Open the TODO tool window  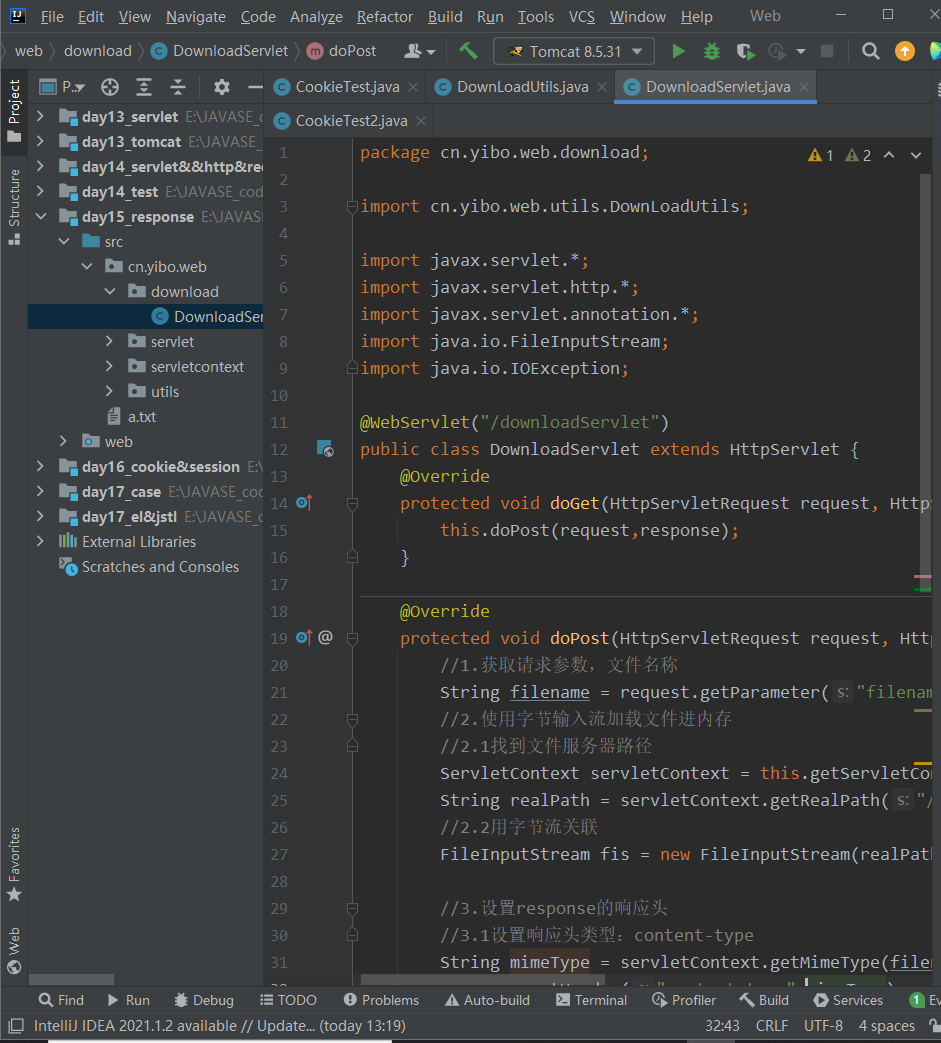coord(288,1000)
